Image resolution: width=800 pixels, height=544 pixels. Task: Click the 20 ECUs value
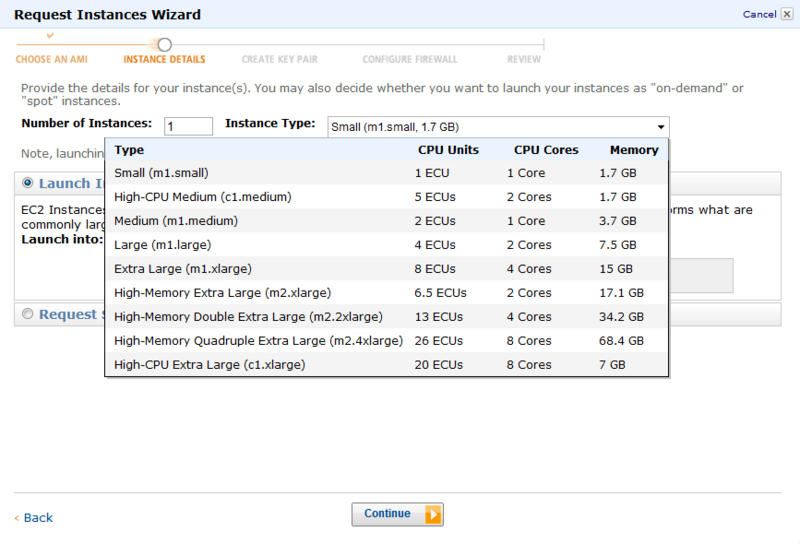click(439, 365)
